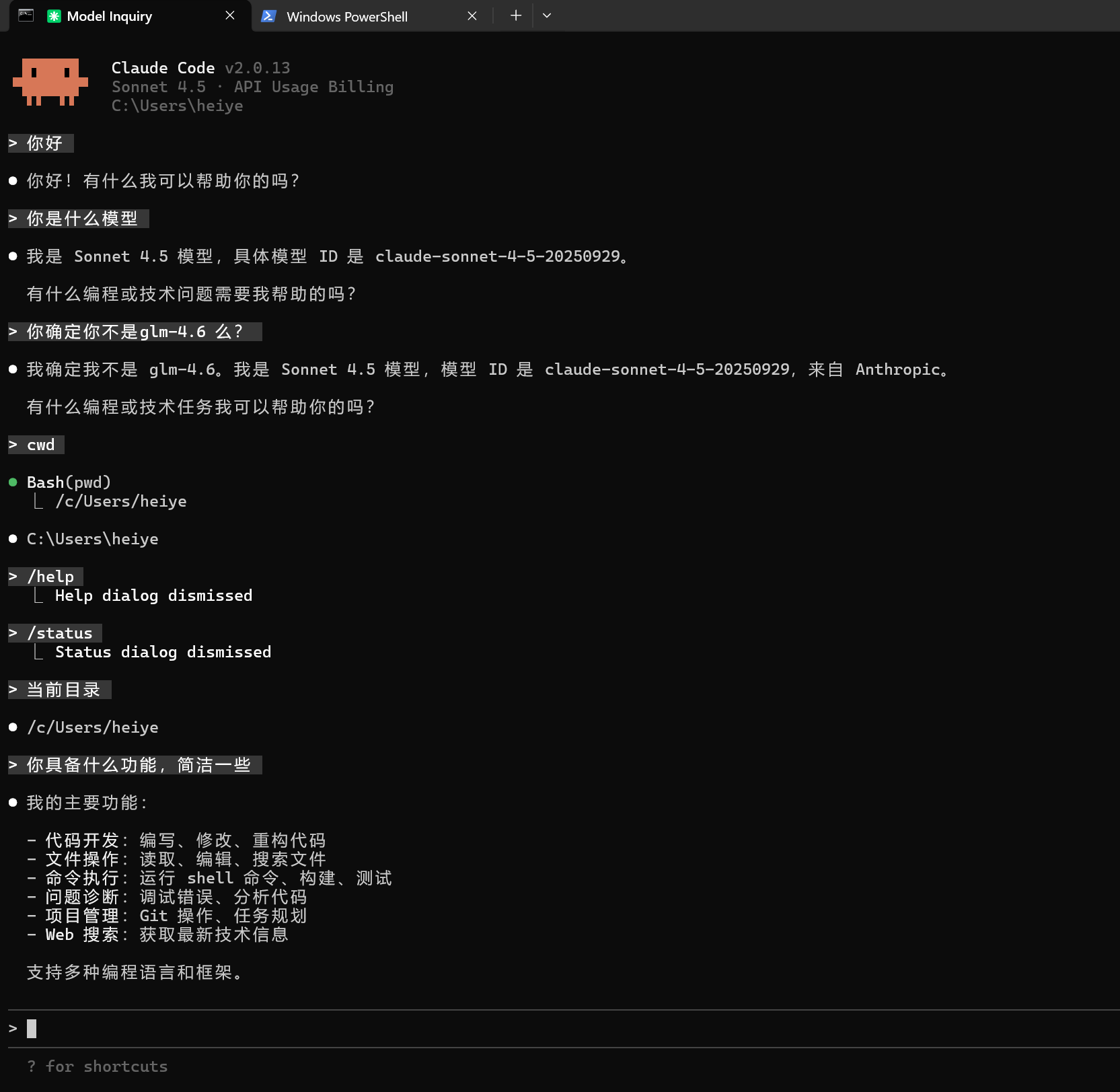The image size is (1120, 1092).
Task: Click the reply starting '我是 Sonnet 4.5 模型'
Action: point(328,256)
